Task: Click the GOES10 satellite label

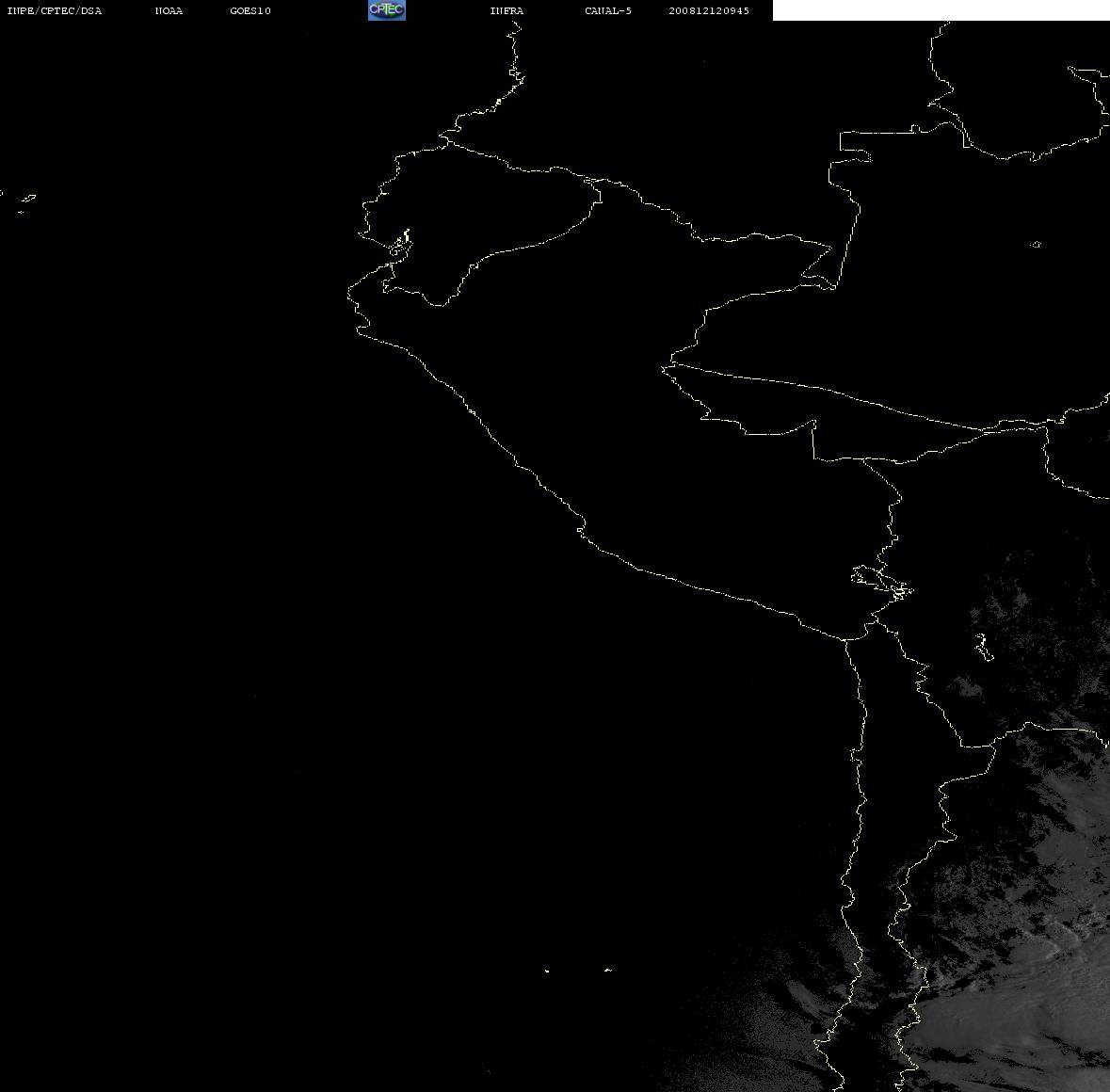Action: point(250,10)
